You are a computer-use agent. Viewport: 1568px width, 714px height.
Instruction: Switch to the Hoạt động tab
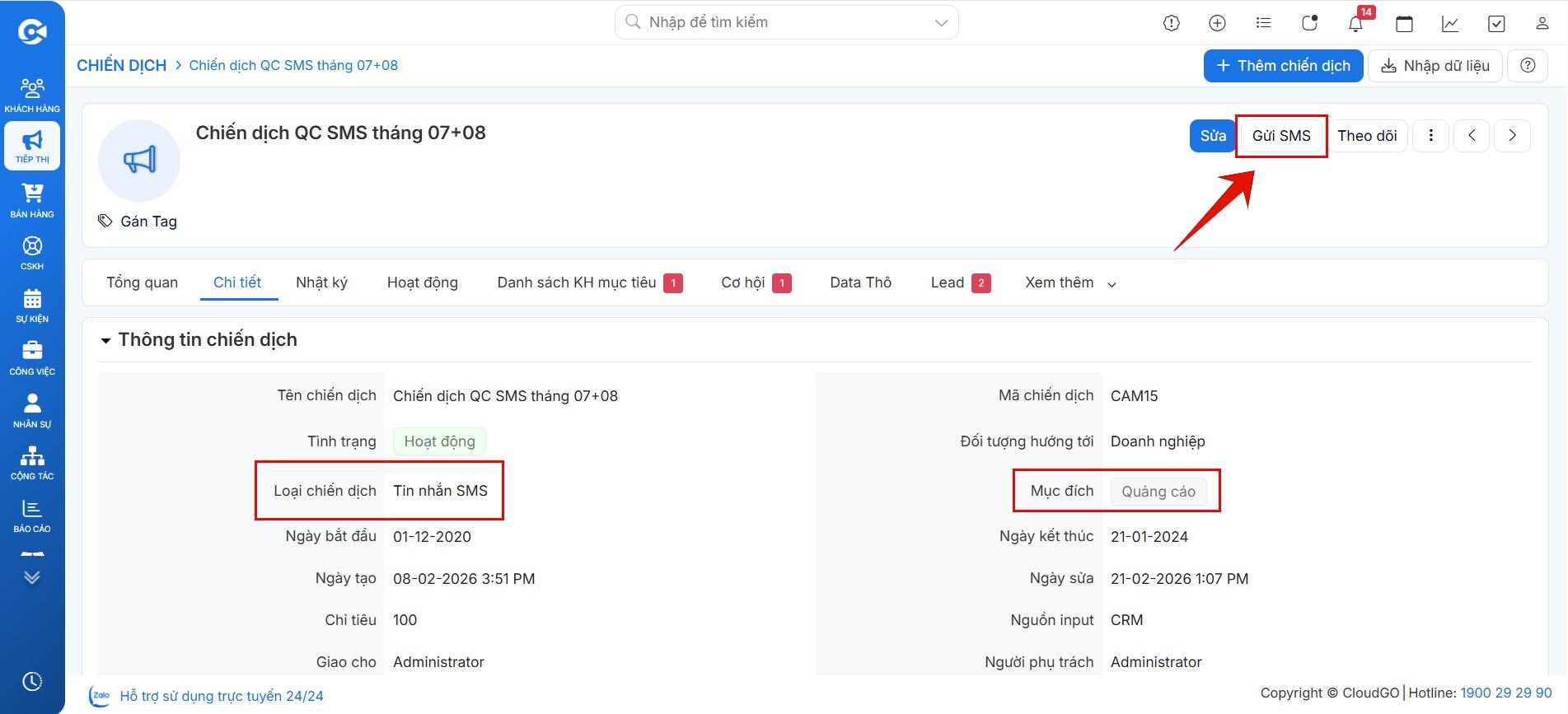click(x=423, y=282)
